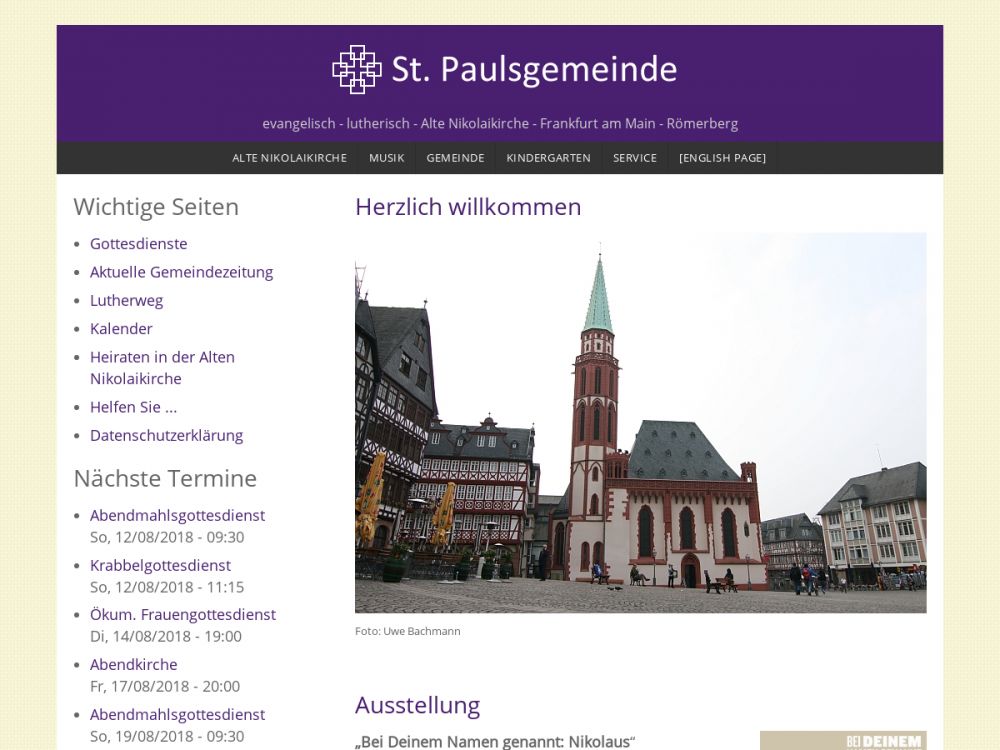The height and width of the screenshot is (750, 1000).
Task: Select Gemeinde in the navigation bar
Action: click(x=455, y=158)
